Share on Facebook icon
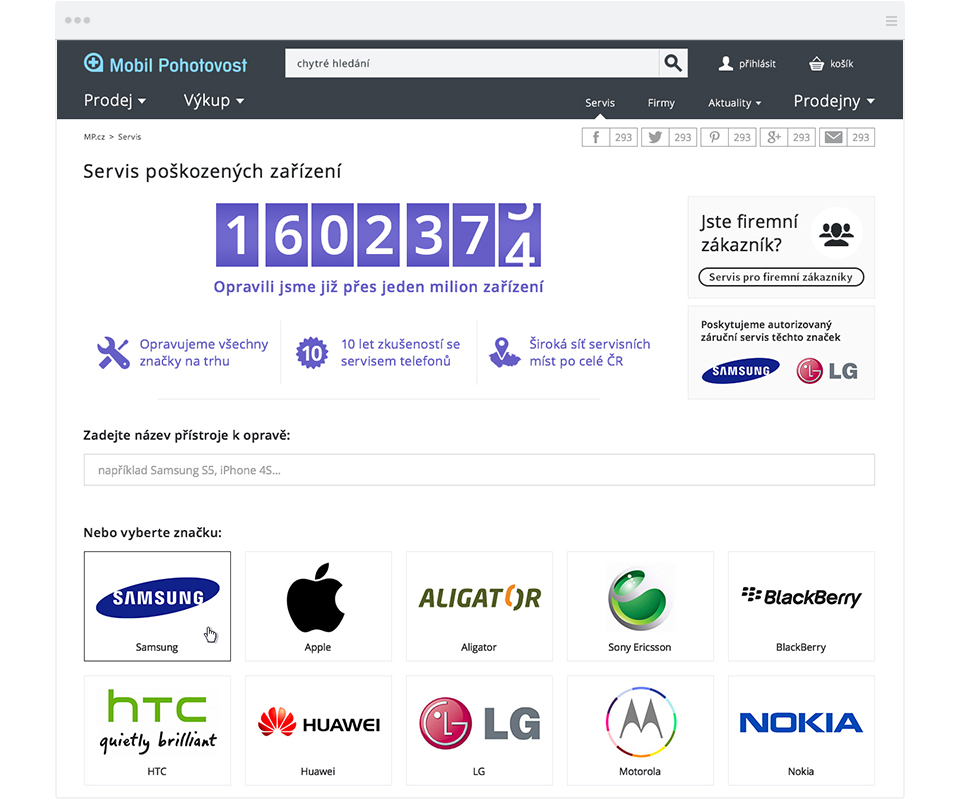The width and height of the screenshot is (960, 799). pos(596,137)
